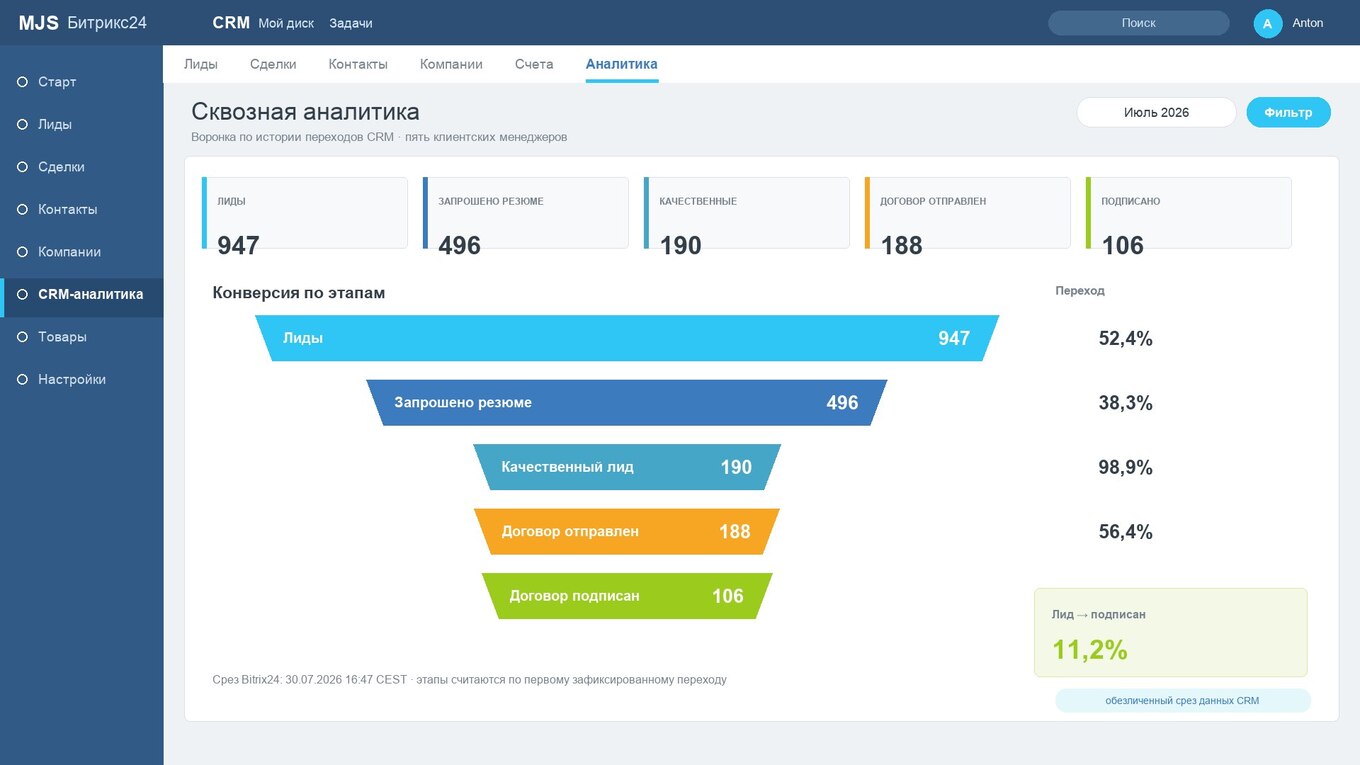Open Задачи in the top bar
This screenshot has height=765, width=1360.
[x=351, y=23]
